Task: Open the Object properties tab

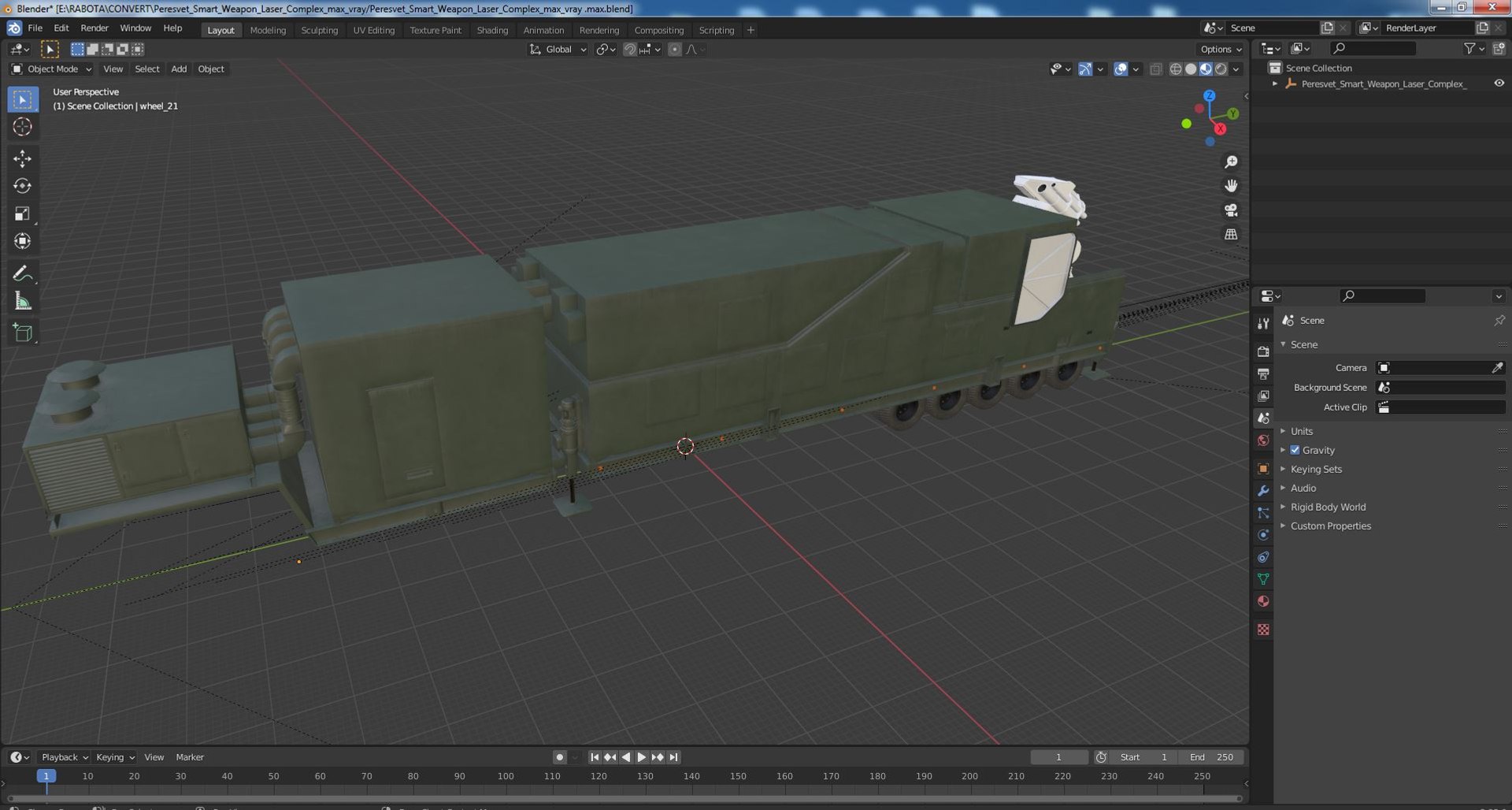Action: [1263, 469]
